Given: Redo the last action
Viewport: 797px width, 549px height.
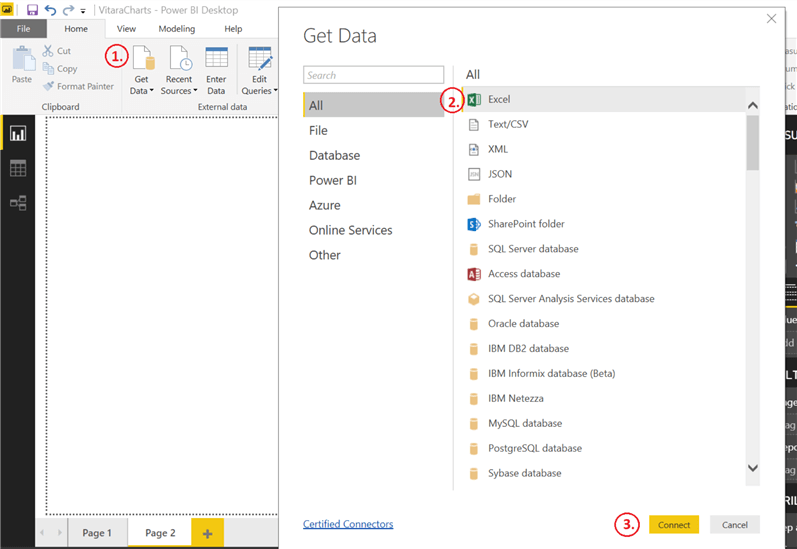Looking at the screenshot, I should (x=68, y=10).
